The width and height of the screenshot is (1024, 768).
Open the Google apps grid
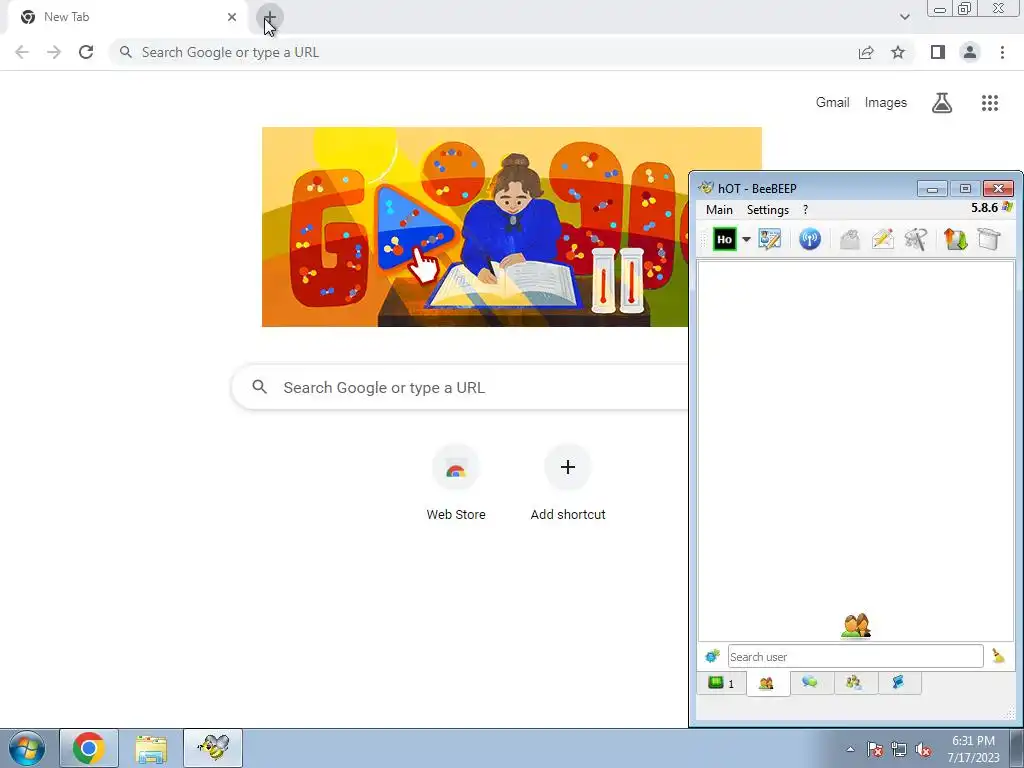989,103
